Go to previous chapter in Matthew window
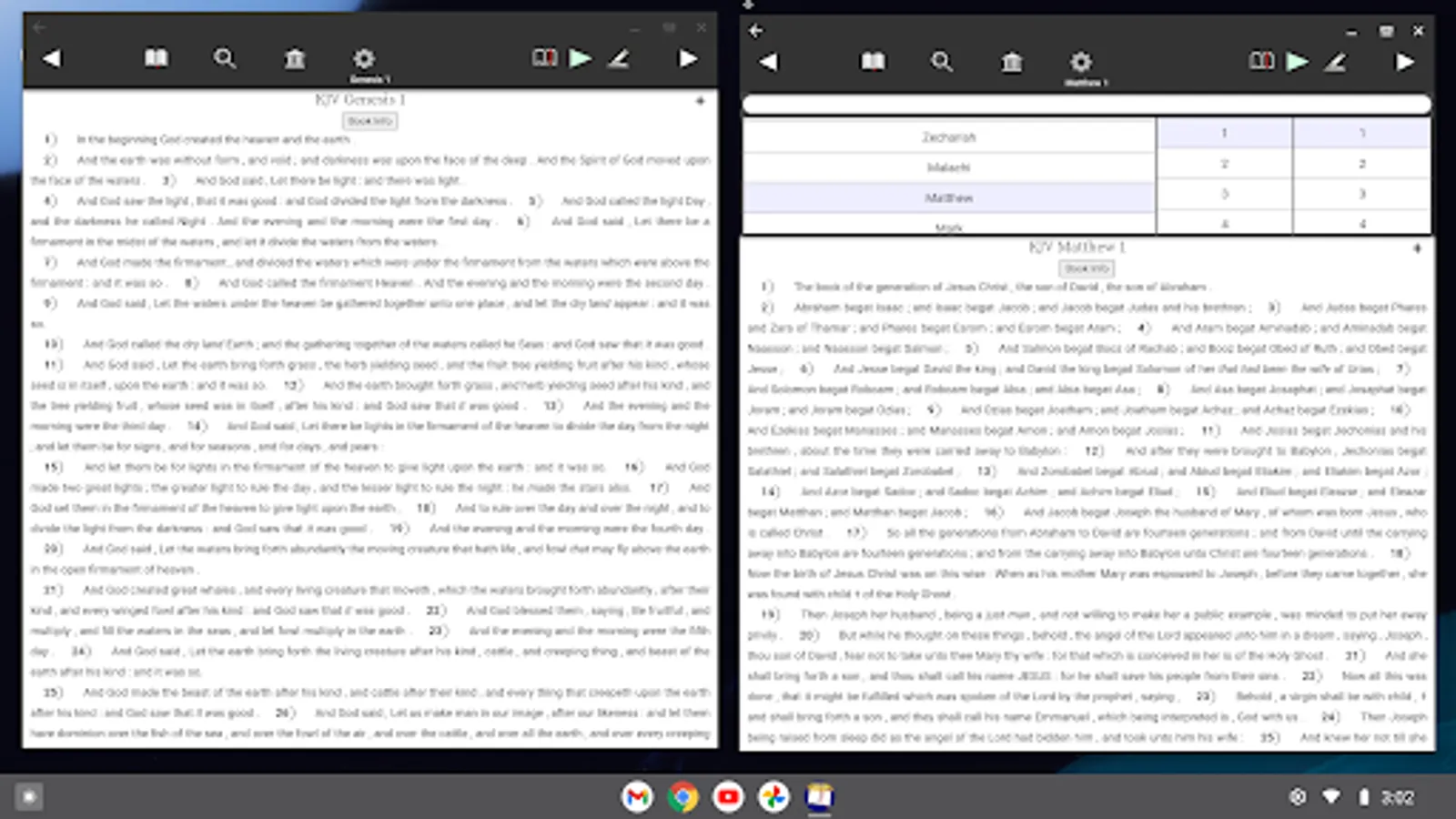The width and height of the screenshot is (1456, 819). point(769,62)
